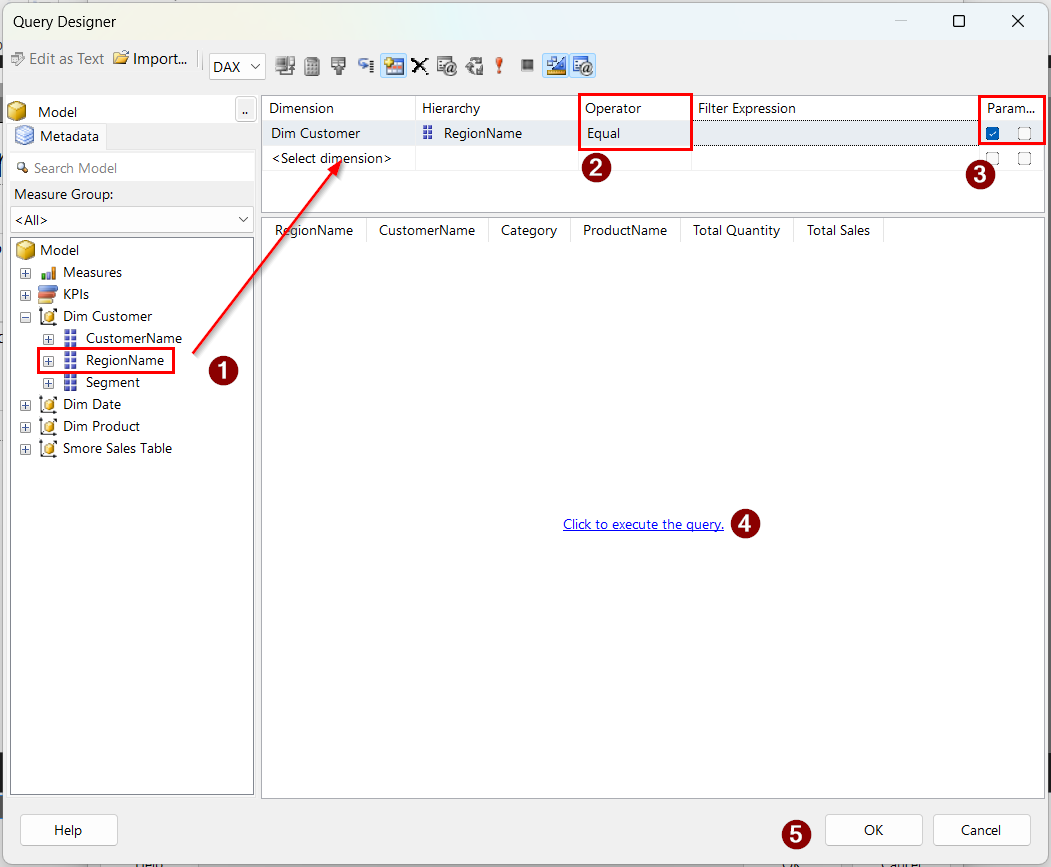Click the Model cube icon at top left
The height and width of the screenshot is (867, 1051).
click(17, 111)
